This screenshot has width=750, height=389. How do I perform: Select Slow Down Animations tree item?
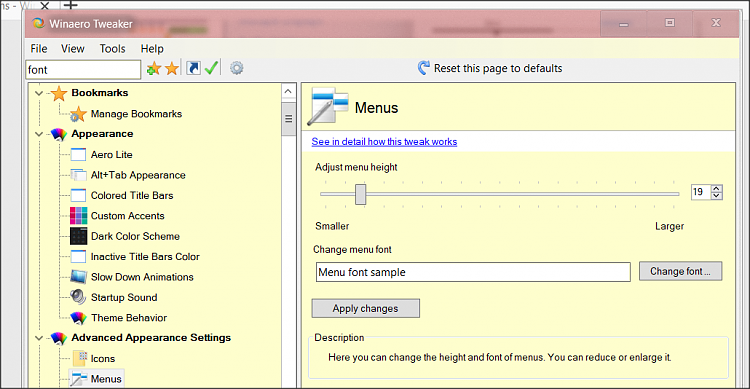pos(142,277)
